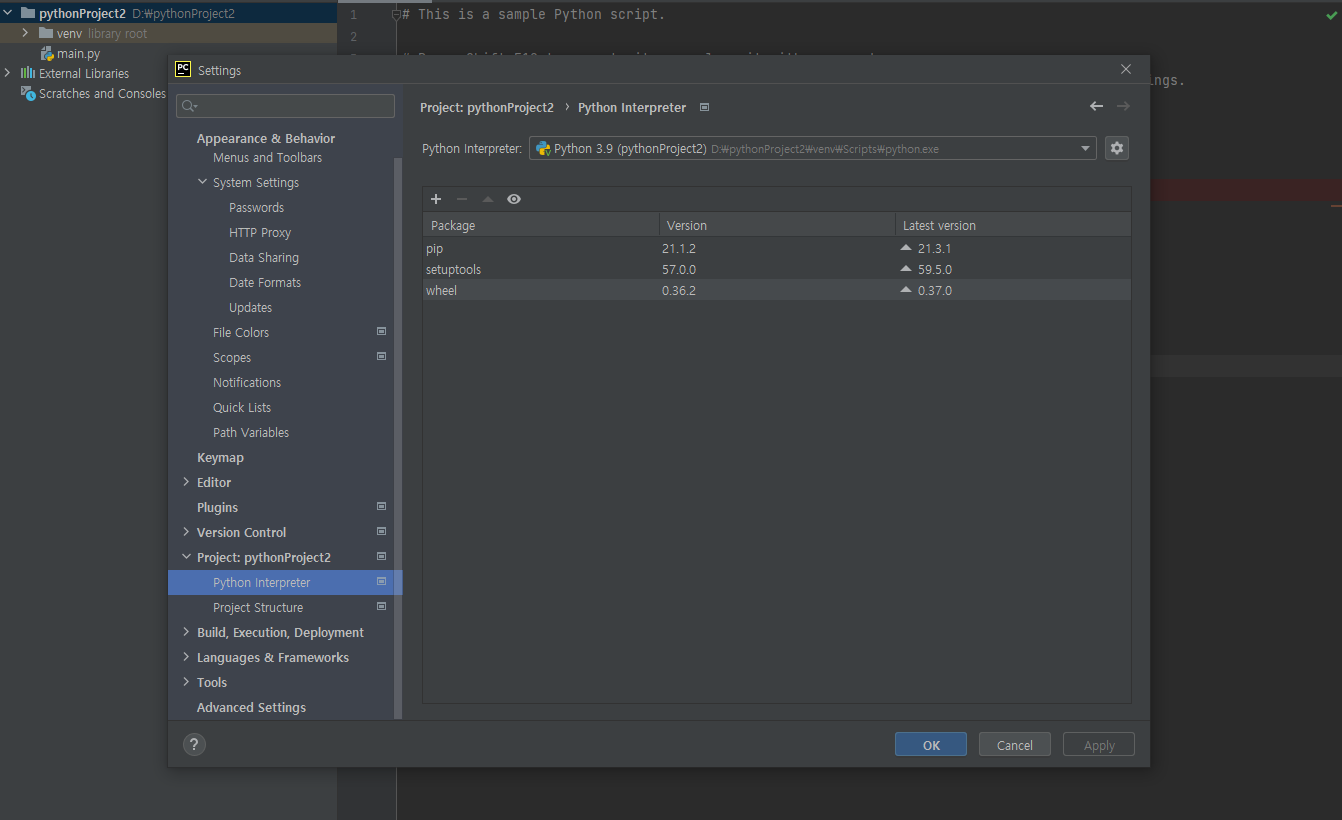Image resolution: width=1342 pixels, height=820 pixels.
Task: Click project-level icon beside Scopes
Action: coord(381,356)
